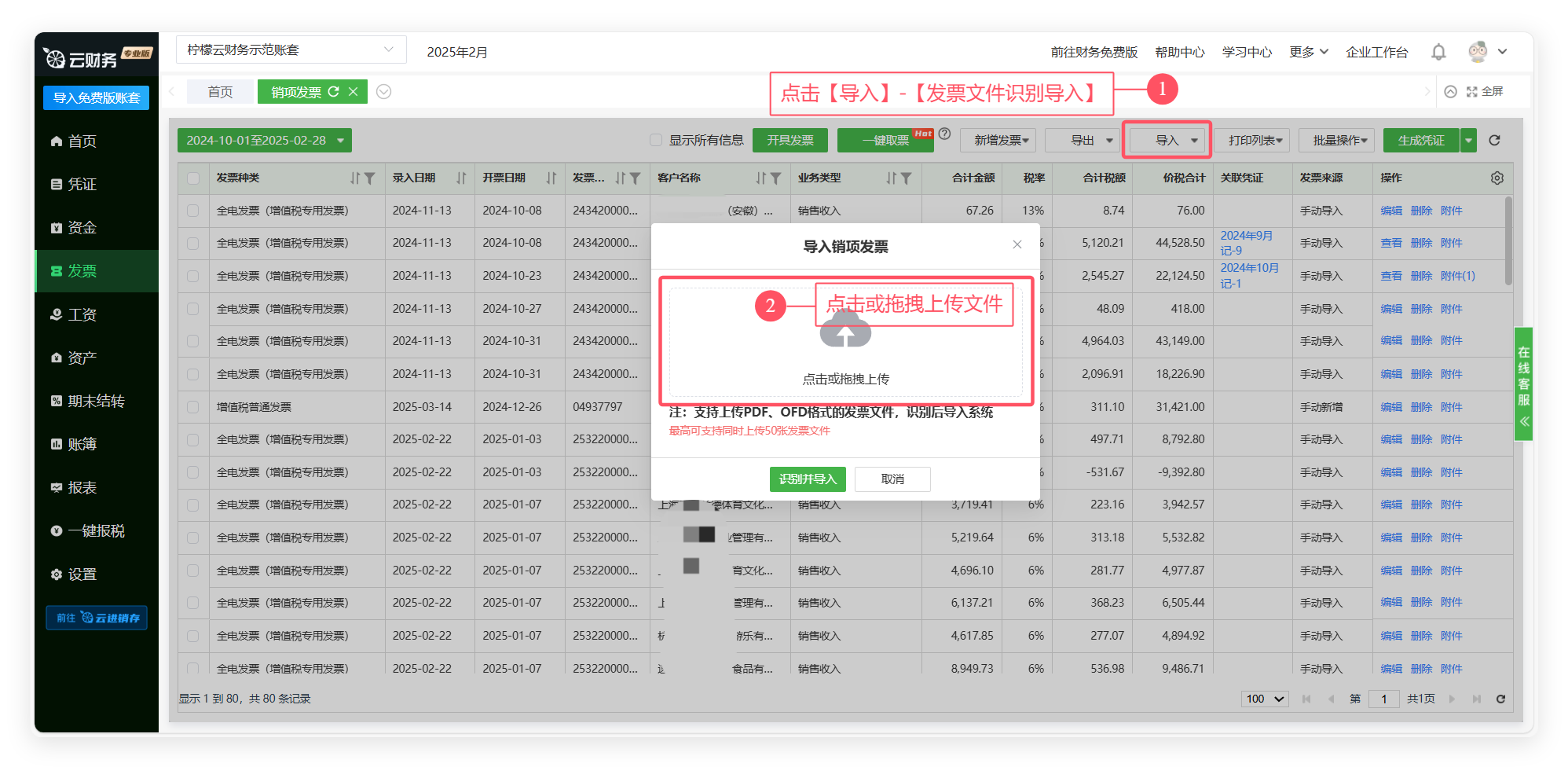
Task: Check the 增值税普通发票 row checkbox
Action: pyautogui.click(x=193, y=407)
